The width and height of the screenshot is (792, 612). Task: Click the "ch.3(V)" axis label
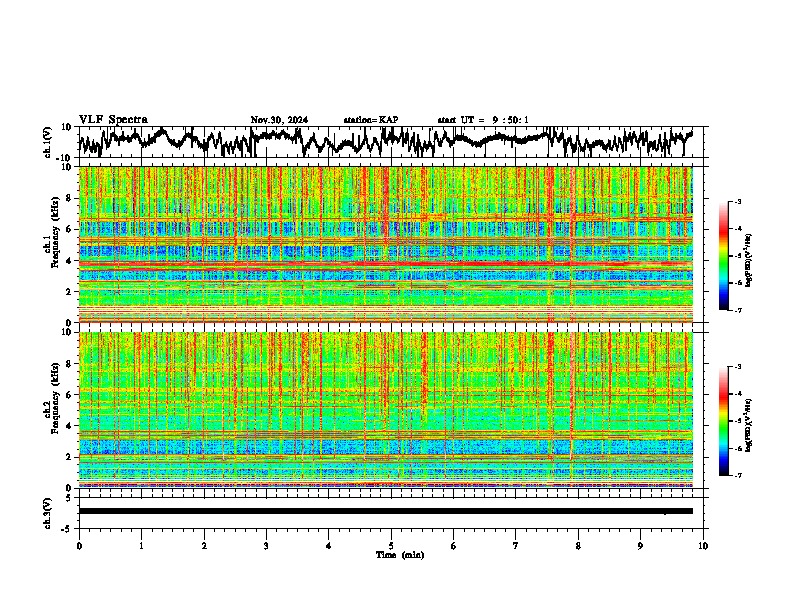[x=48, y=513]
